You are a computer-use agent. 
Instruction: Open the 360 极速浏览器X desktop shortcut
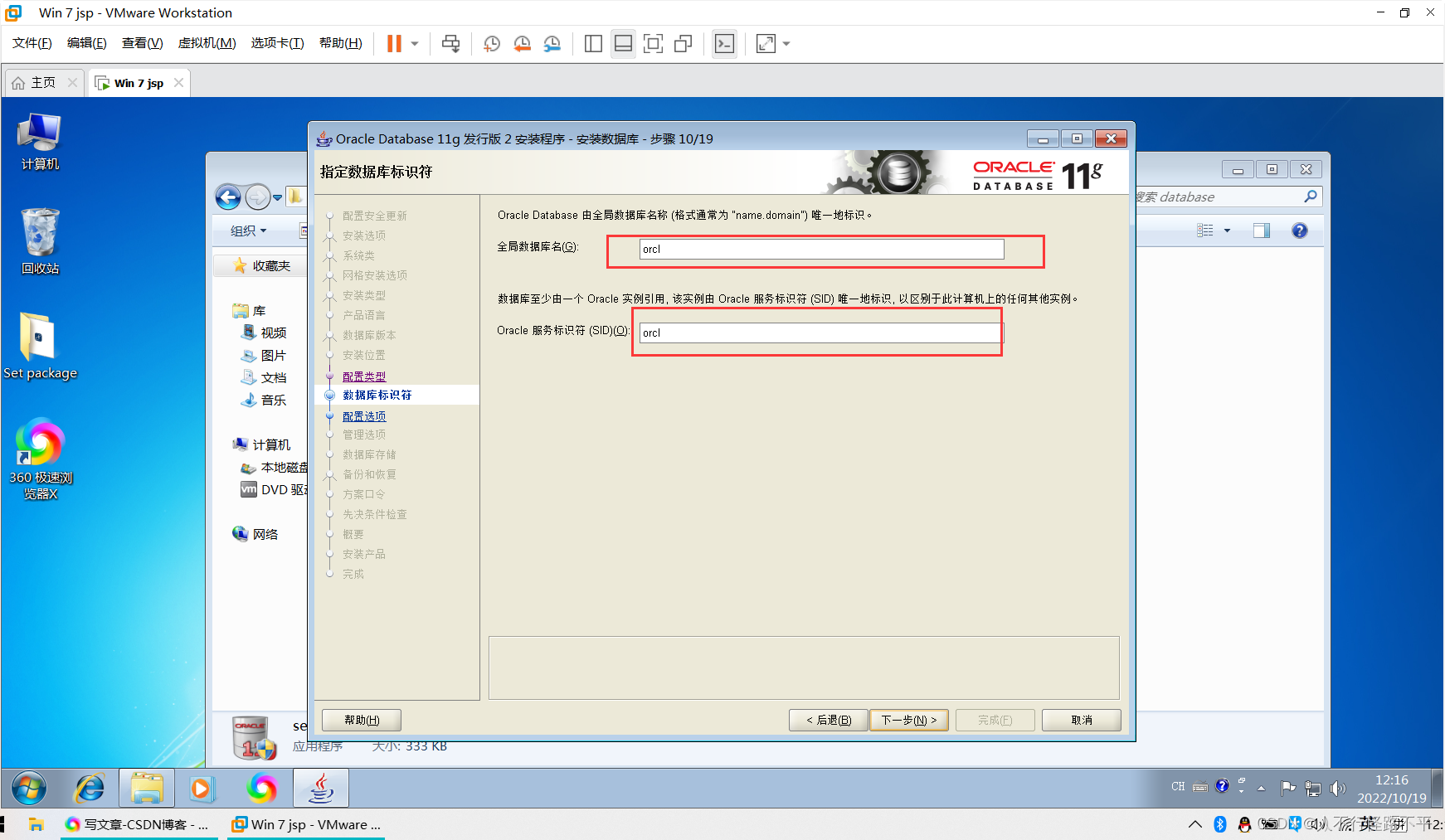[x=40, y=460]
